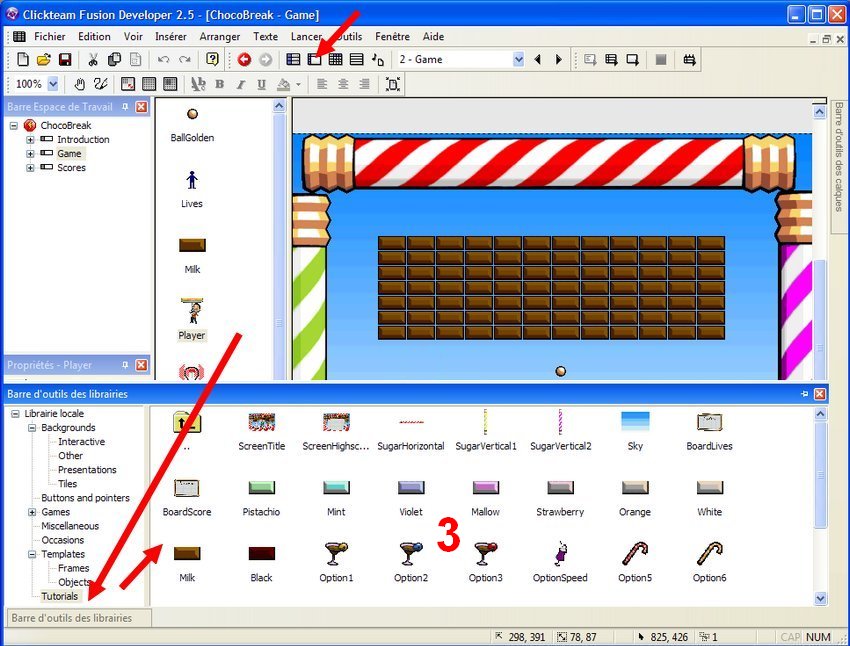Screen dimensions: 850x646
Task: Expand the Games library node
Action: [x=32, y=512]
